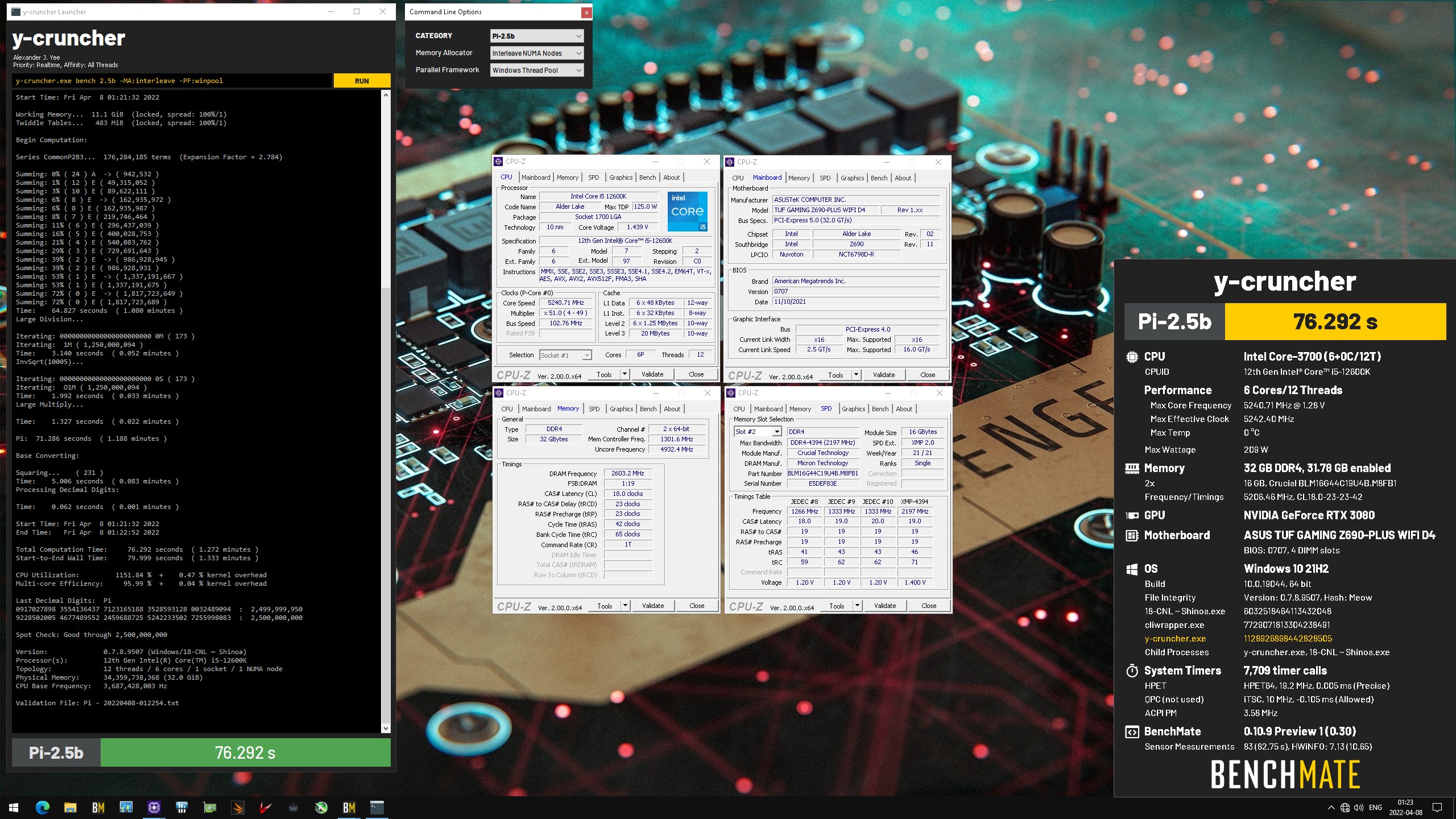Run the y-cruncher benchmark
Screen dimensions: 1456x819
click(x=362, y=81)
